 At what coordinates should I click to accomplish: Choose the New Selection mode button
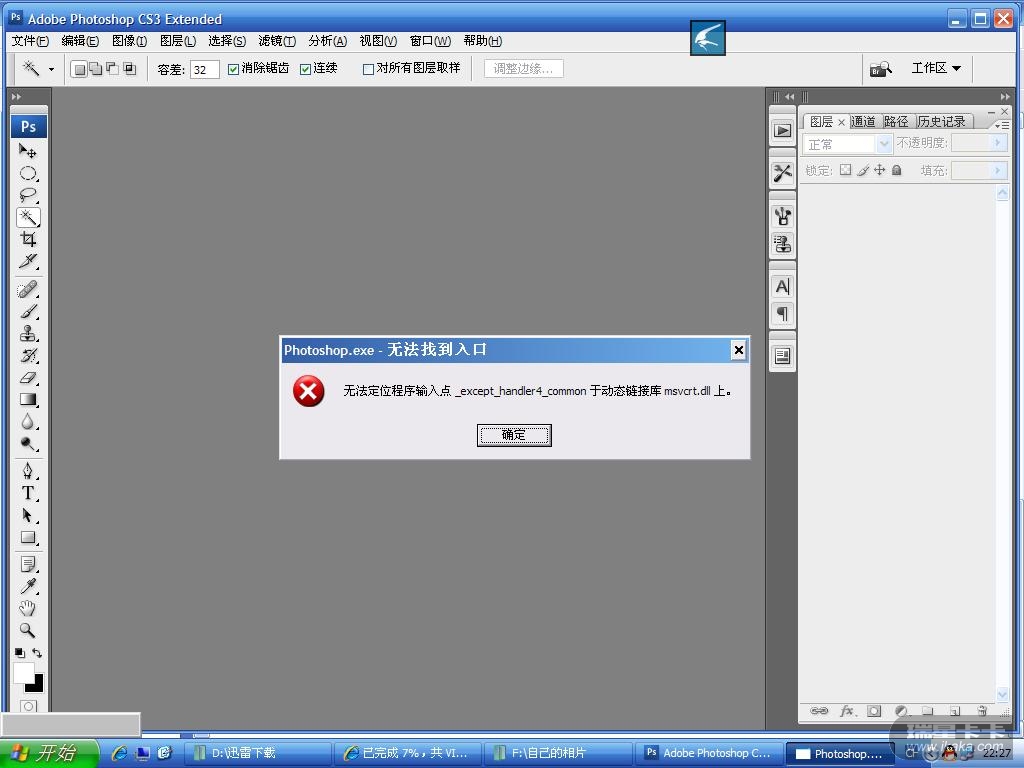pyautogui.click(x=79, y=69)
